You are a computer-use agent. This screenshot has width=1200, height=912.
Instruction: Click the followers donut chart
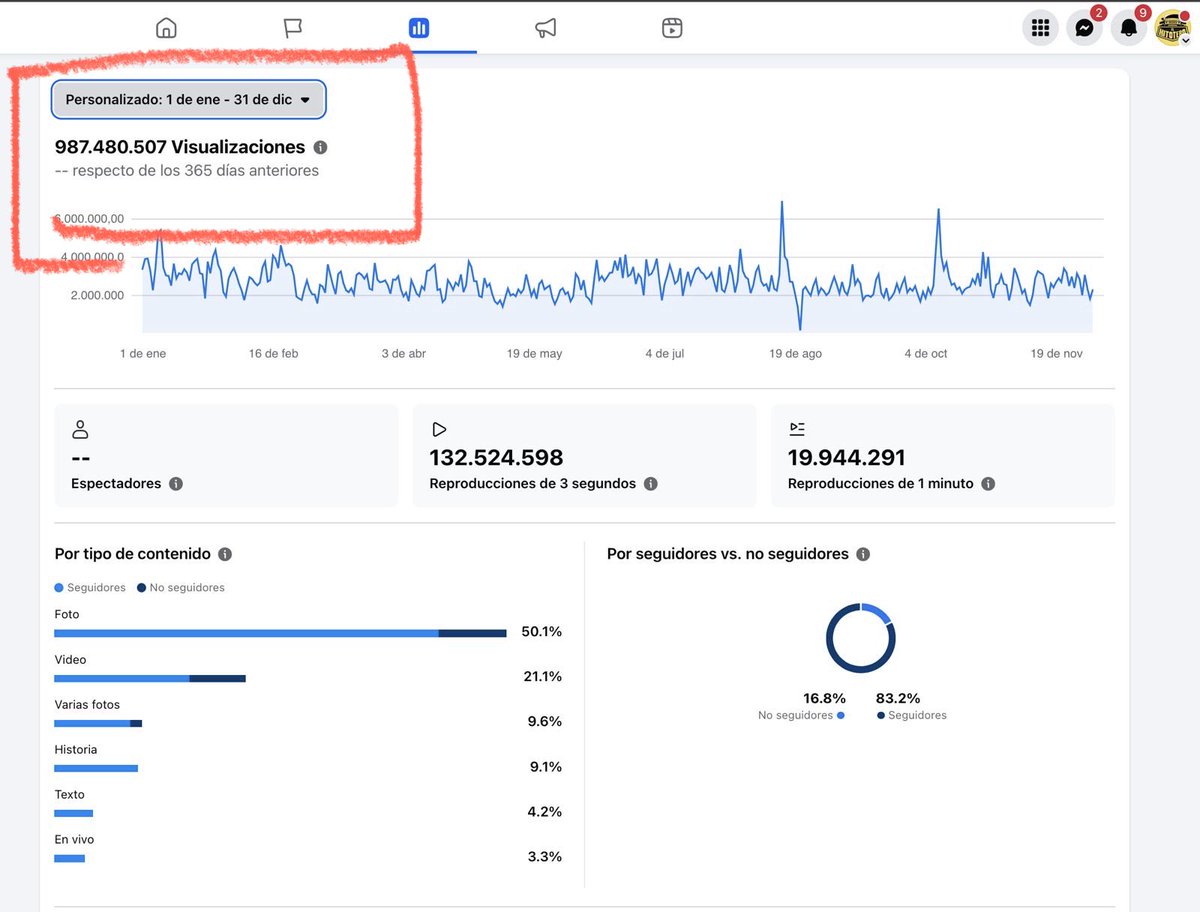[860, 638]
